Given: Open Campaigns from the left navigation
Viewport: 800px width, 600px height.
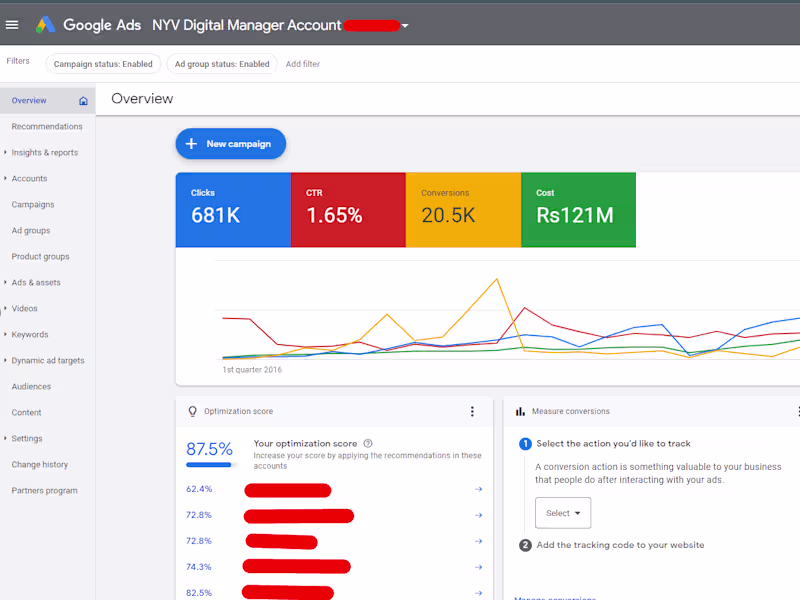Looking at the screenshot, I should pyautogui.click(x=33, y=205).
